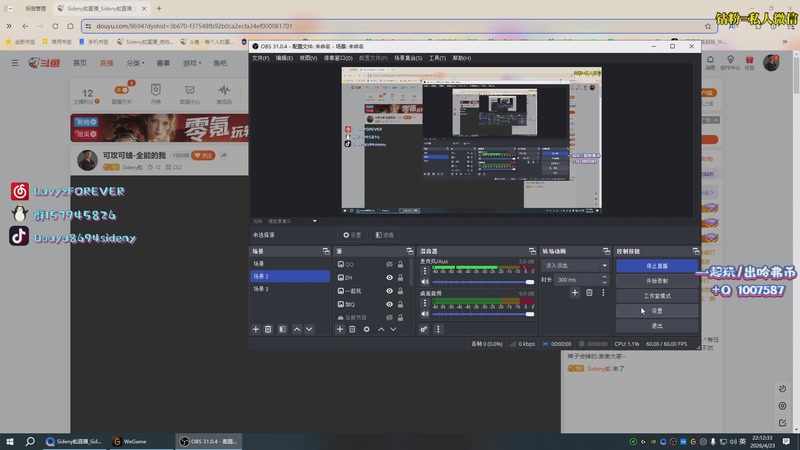Open OBS 工具(T) menu
This screenshot has width=800, height=450.
click(x=437, y=58)
